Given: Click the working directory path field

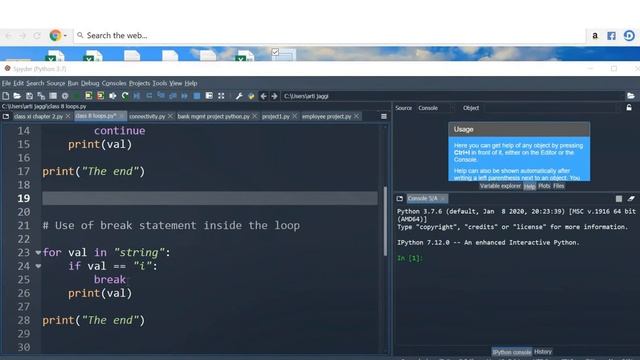Looking at the screenshot, I should 452,96.
